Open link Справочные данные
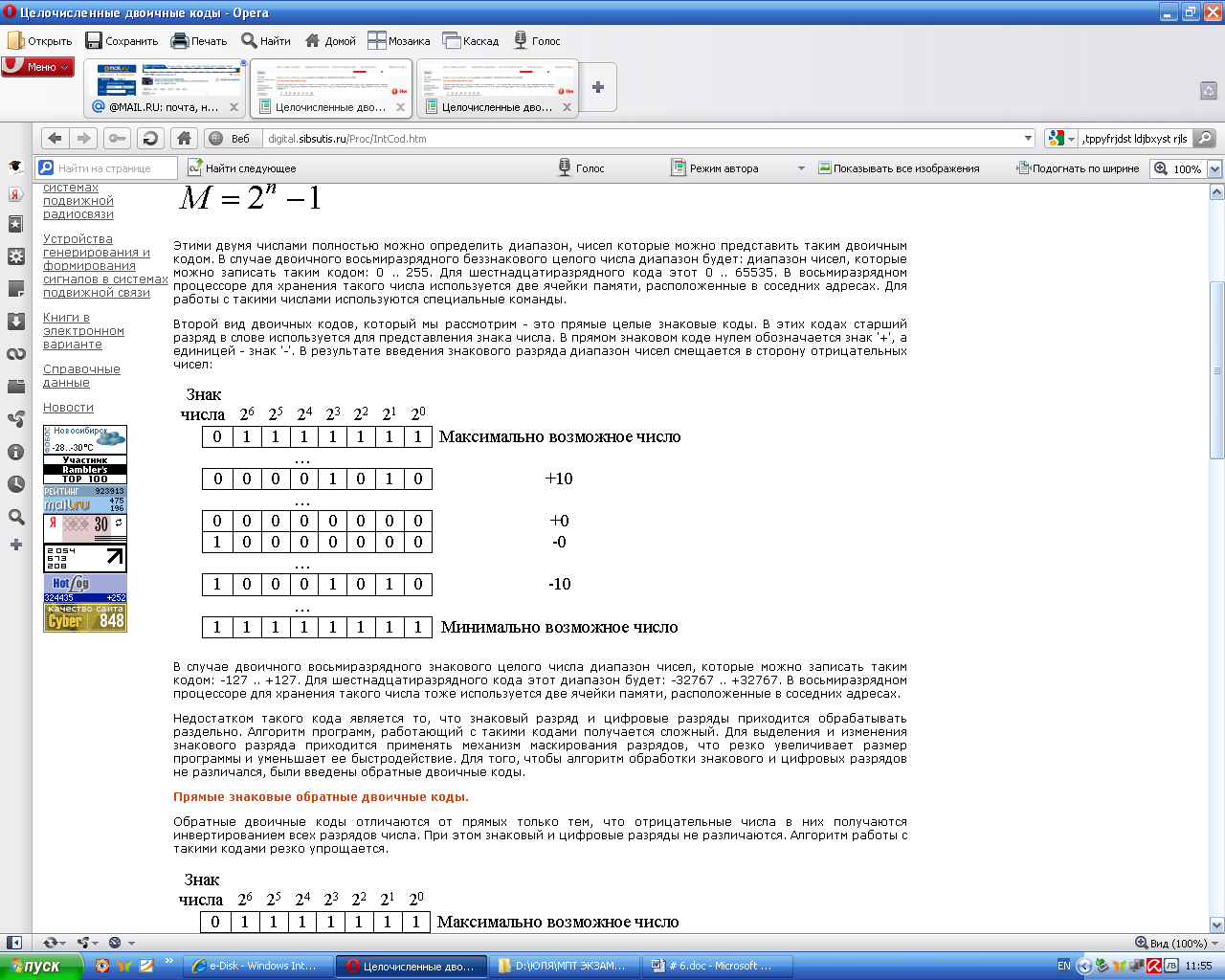The width and height of the screenshot is (1225, 980). click(81, 376)
